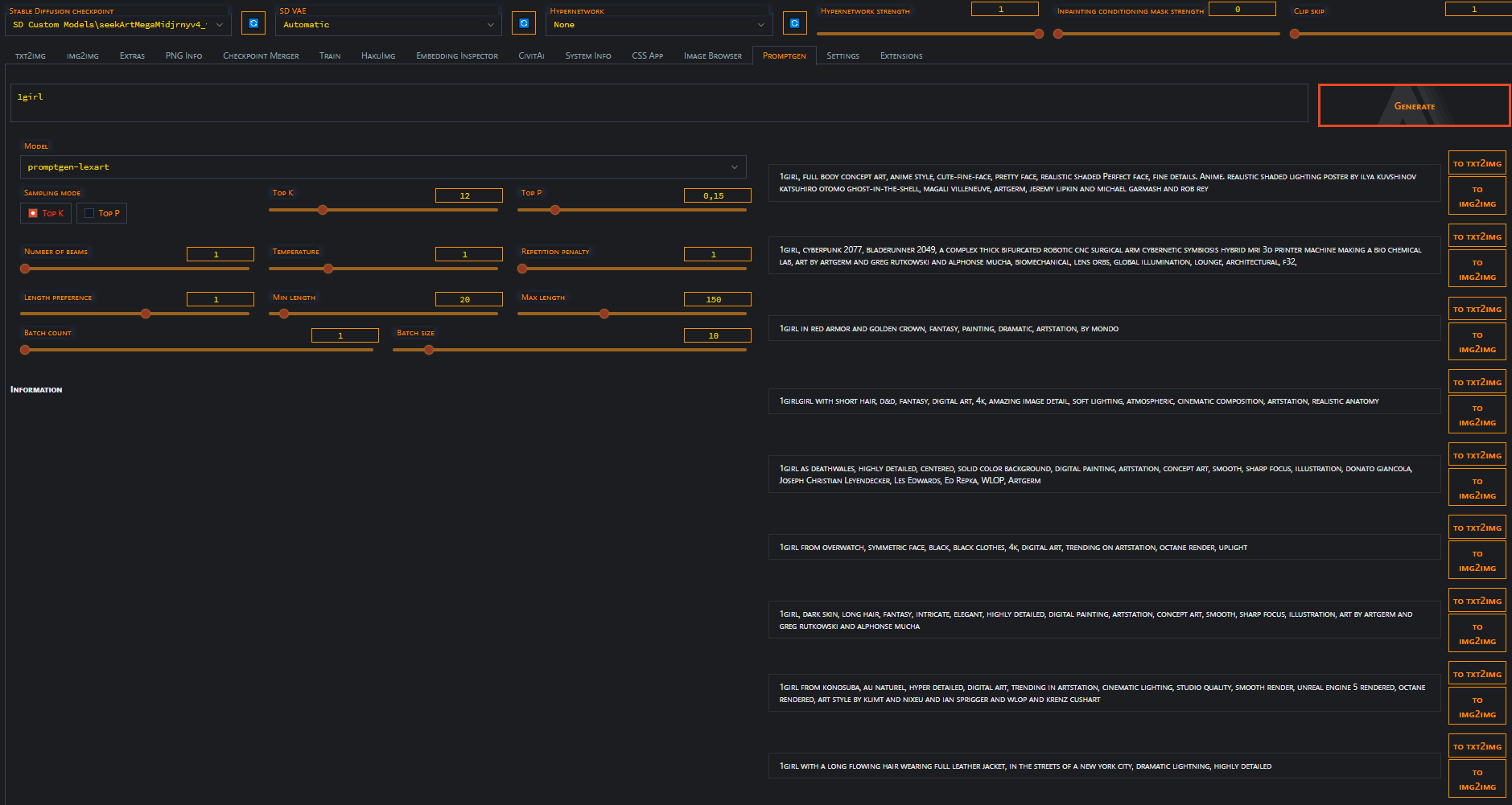Refresh the Stable Diffusion checkpoint list
Screen dimensions: 1512x805
[x=253, y=23]
